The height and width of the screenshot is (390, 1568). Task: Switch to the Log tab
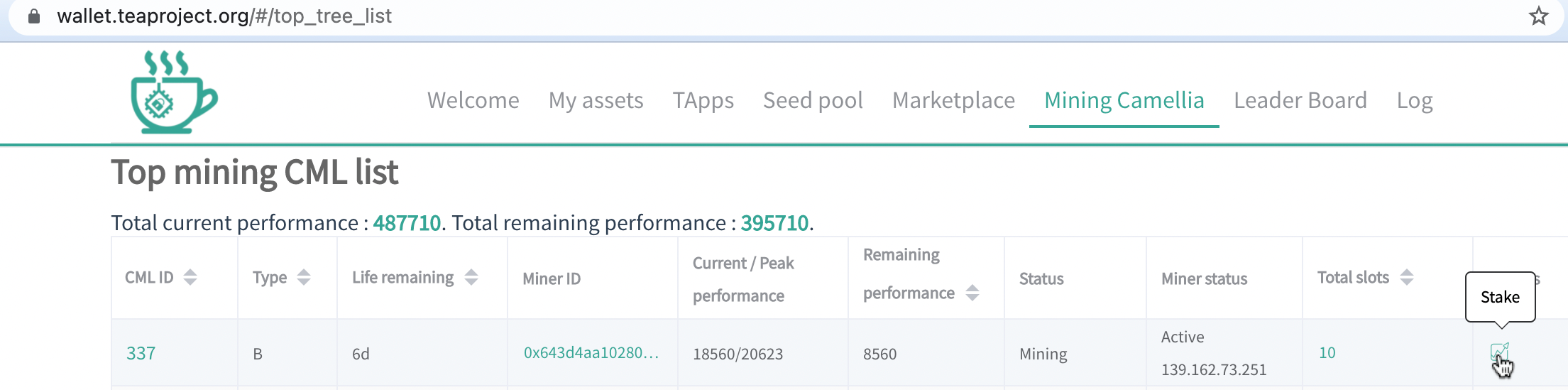[1415, 100]
